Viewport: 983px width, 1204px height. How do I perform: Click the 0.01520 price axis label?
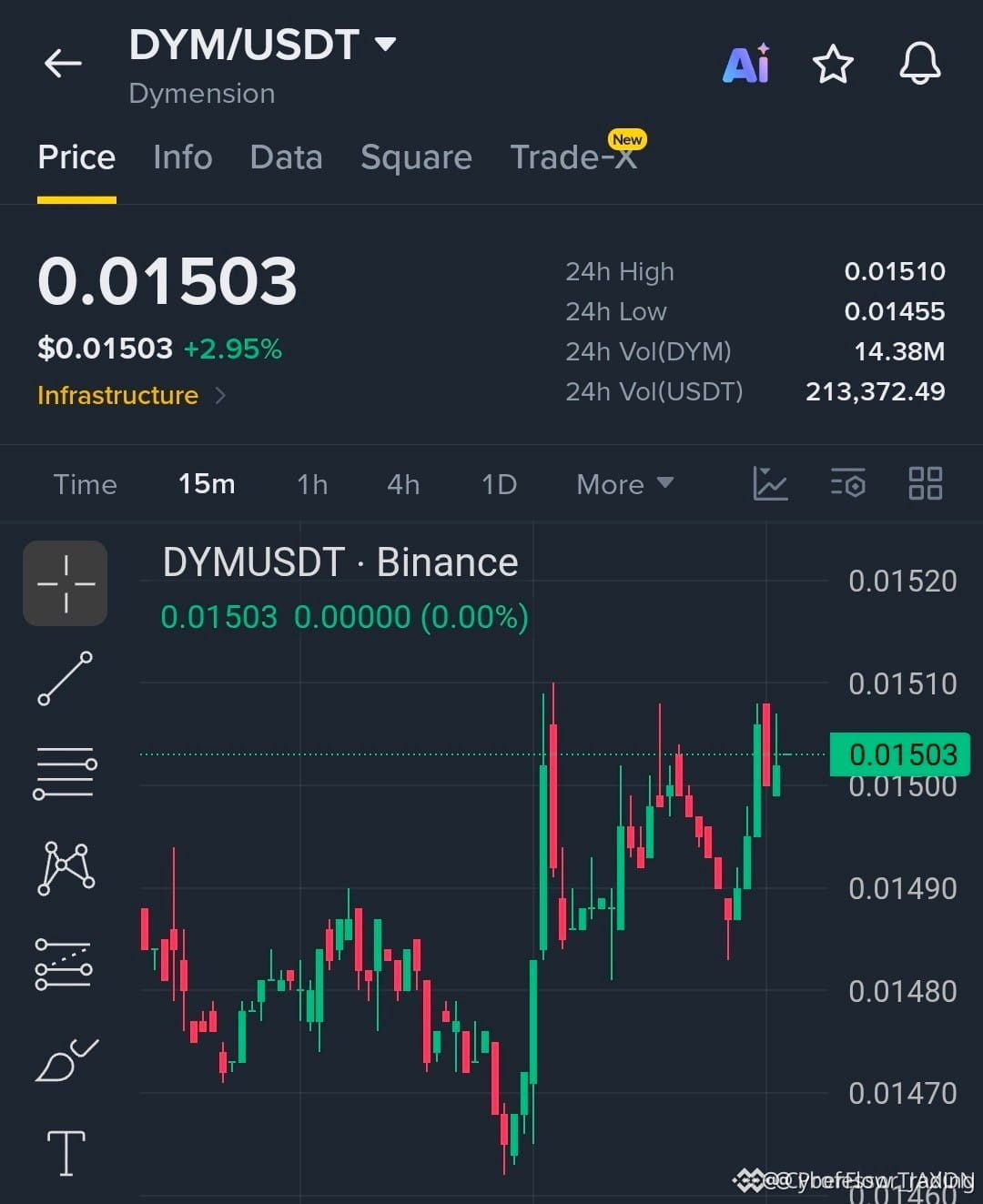tap(903, 581)
